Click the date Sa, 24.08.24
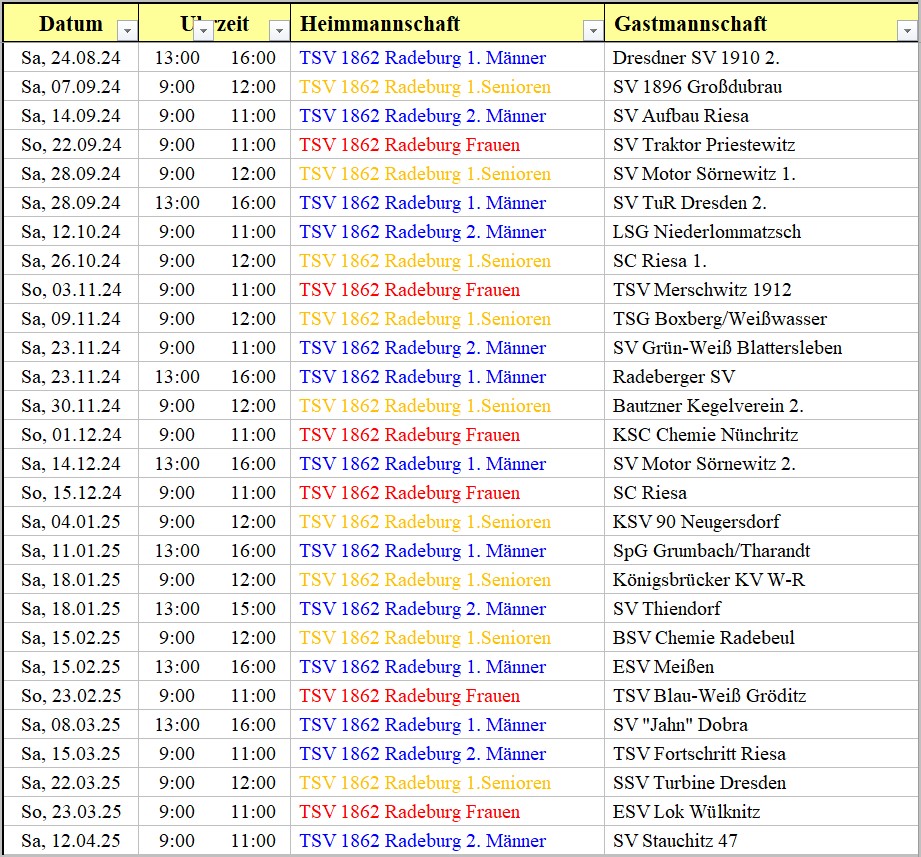Viewport: 921px width, 857px height. tap(70, 58)
